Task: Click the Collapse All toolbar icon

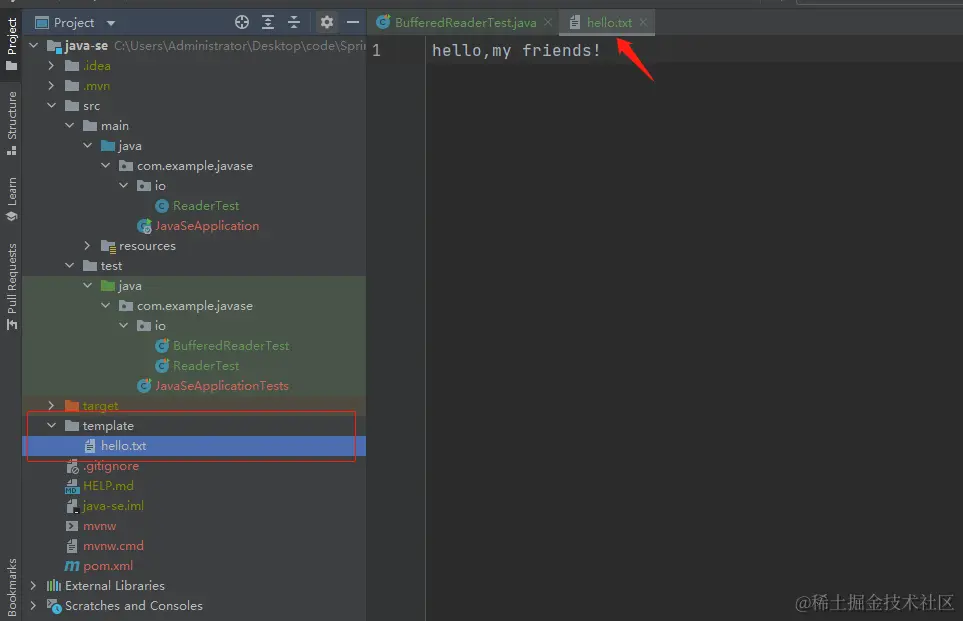Action: click(294, 23)
